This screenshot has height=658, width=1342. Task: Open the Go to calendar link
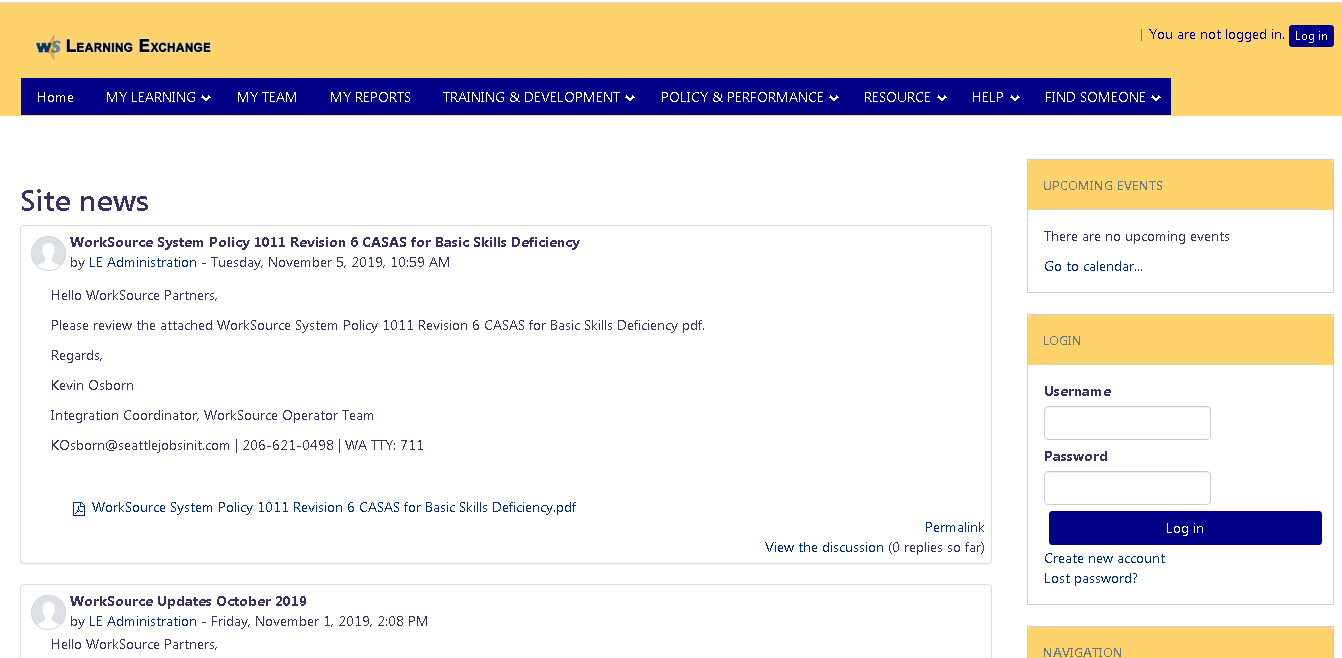(1093, 266)
